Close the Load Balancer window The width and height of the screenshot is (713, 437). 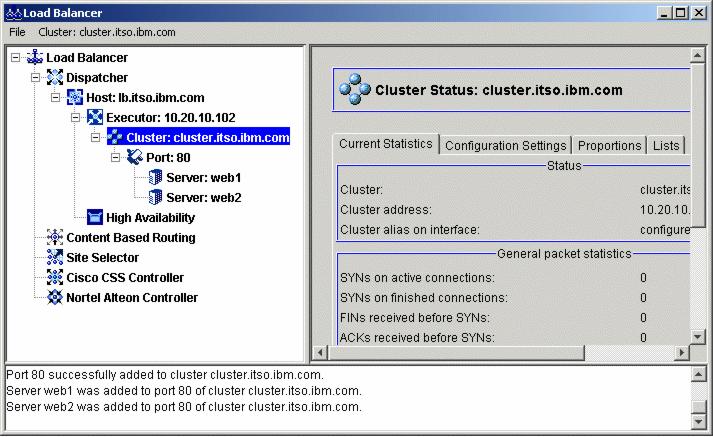699,13
